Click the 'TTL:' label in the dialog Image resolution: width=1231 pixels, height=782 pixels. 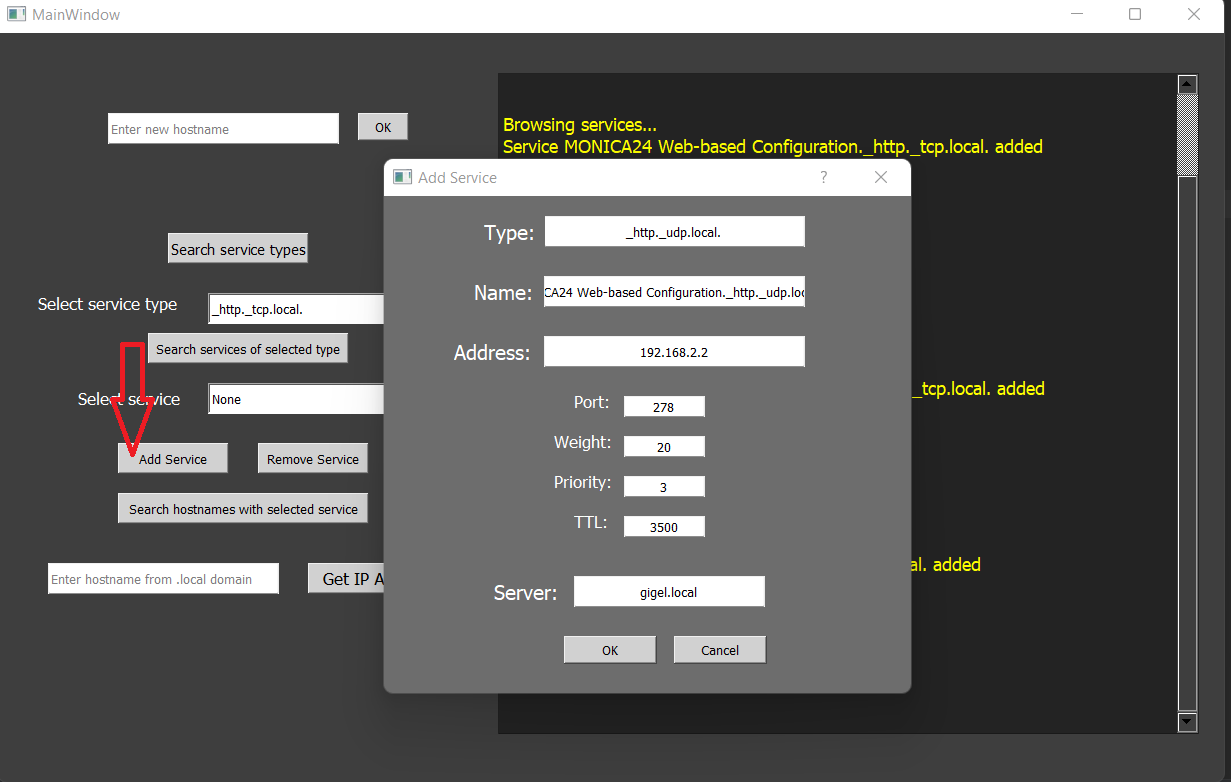[591, 522]
